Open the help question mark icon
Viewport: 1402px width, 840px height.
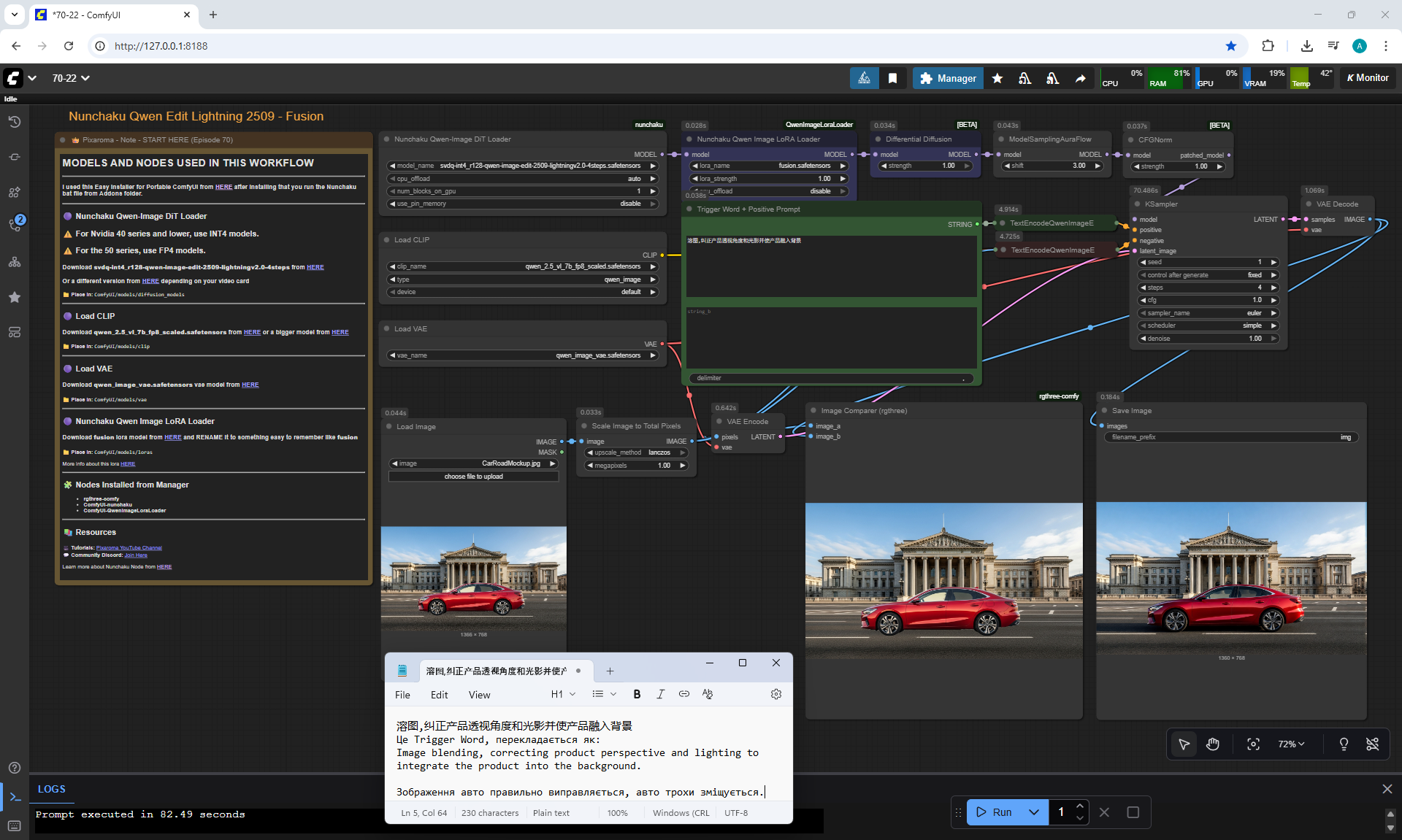[x=15, y=768]
